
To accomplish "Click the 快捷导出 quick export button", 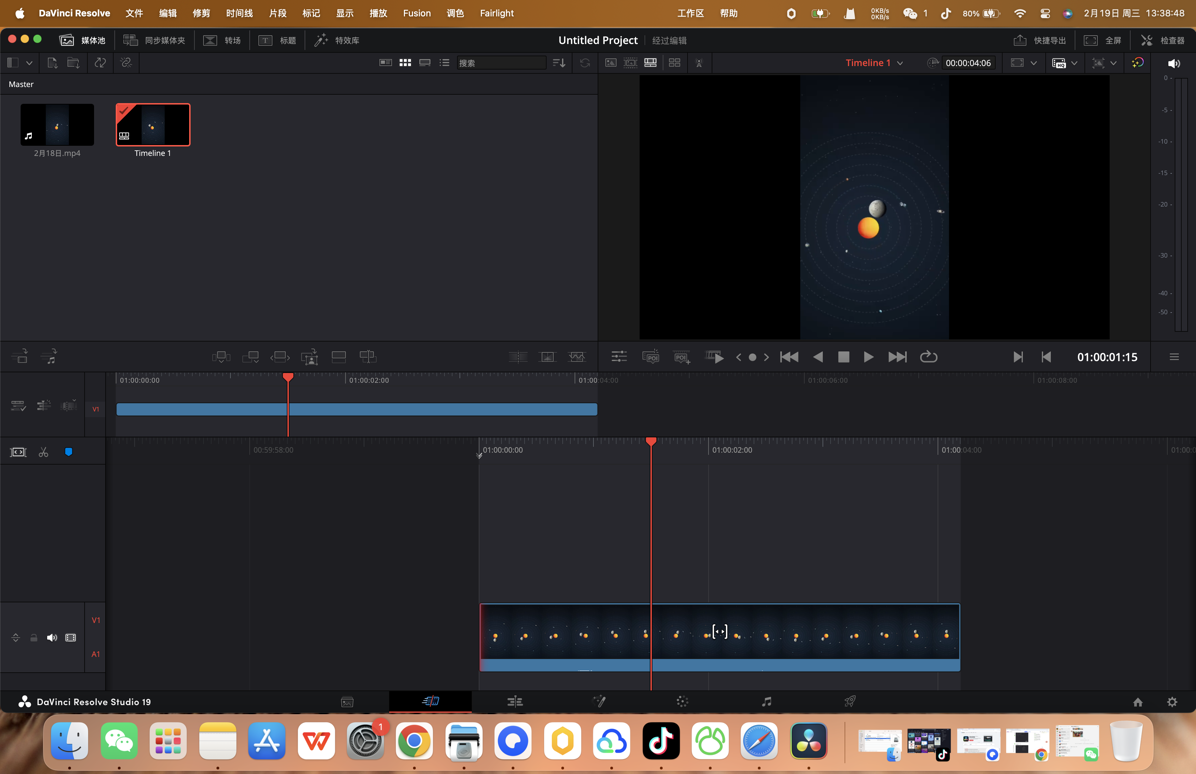I will (1040, 40).
